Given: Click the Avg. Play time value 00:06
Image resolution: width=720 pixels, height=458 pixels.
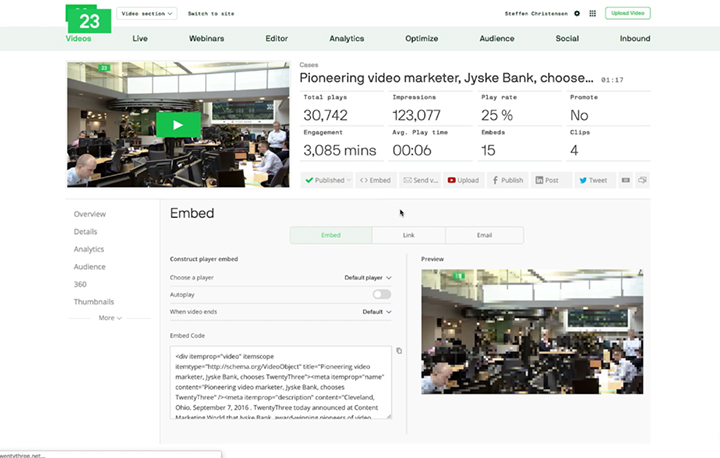Looking at the screenshot, I should pos(411,150).
